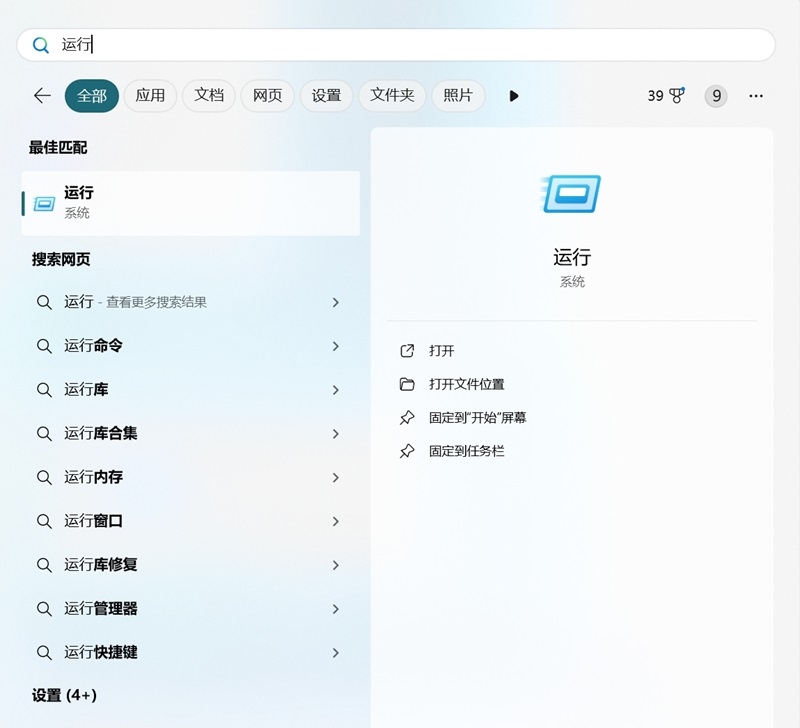Image resolution: width=800 pixels, height=728 pixels.
Task: Click the back arrow icon
Action: tap(42, 95)
